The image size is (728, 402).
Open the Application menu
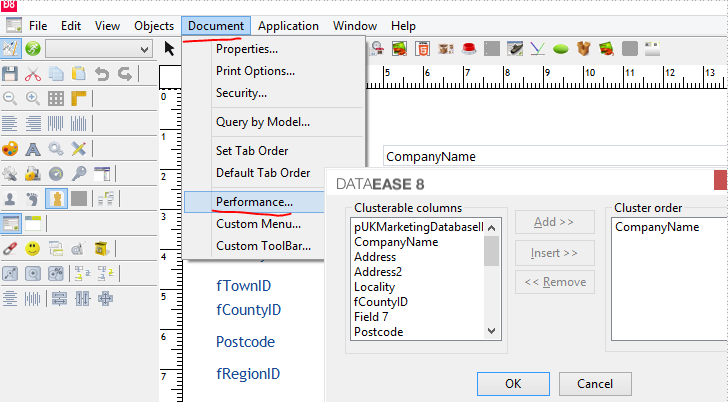click(288, 26)
